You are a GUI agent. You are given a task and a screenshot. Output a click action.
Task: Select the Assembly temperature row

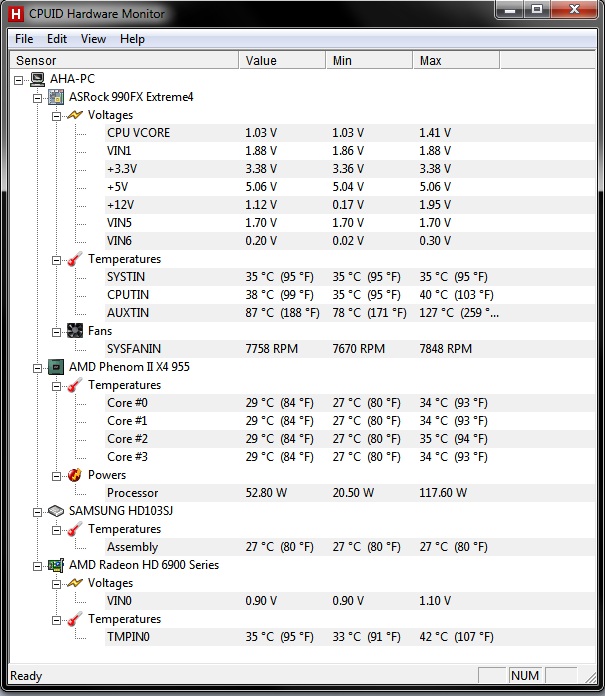(350, 547)
